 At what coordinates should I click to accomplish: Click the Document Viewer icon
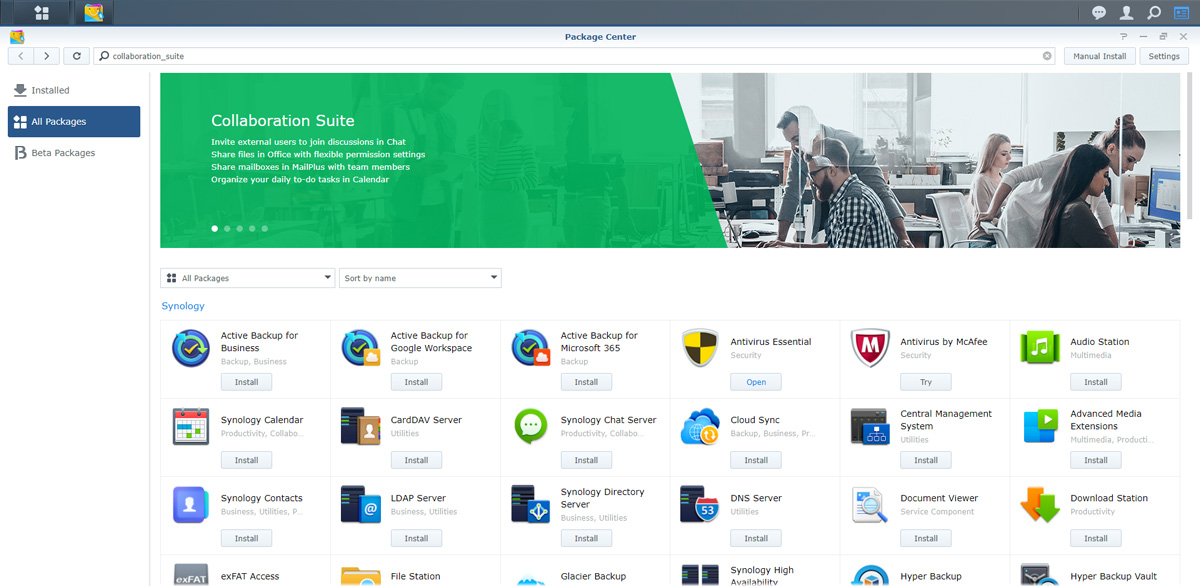click(870, 505)
